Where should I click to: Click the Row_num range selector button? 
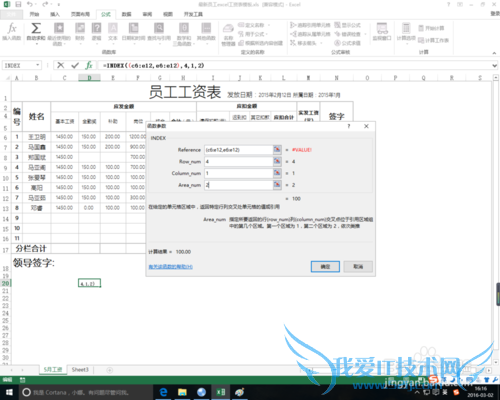point(277,161)
